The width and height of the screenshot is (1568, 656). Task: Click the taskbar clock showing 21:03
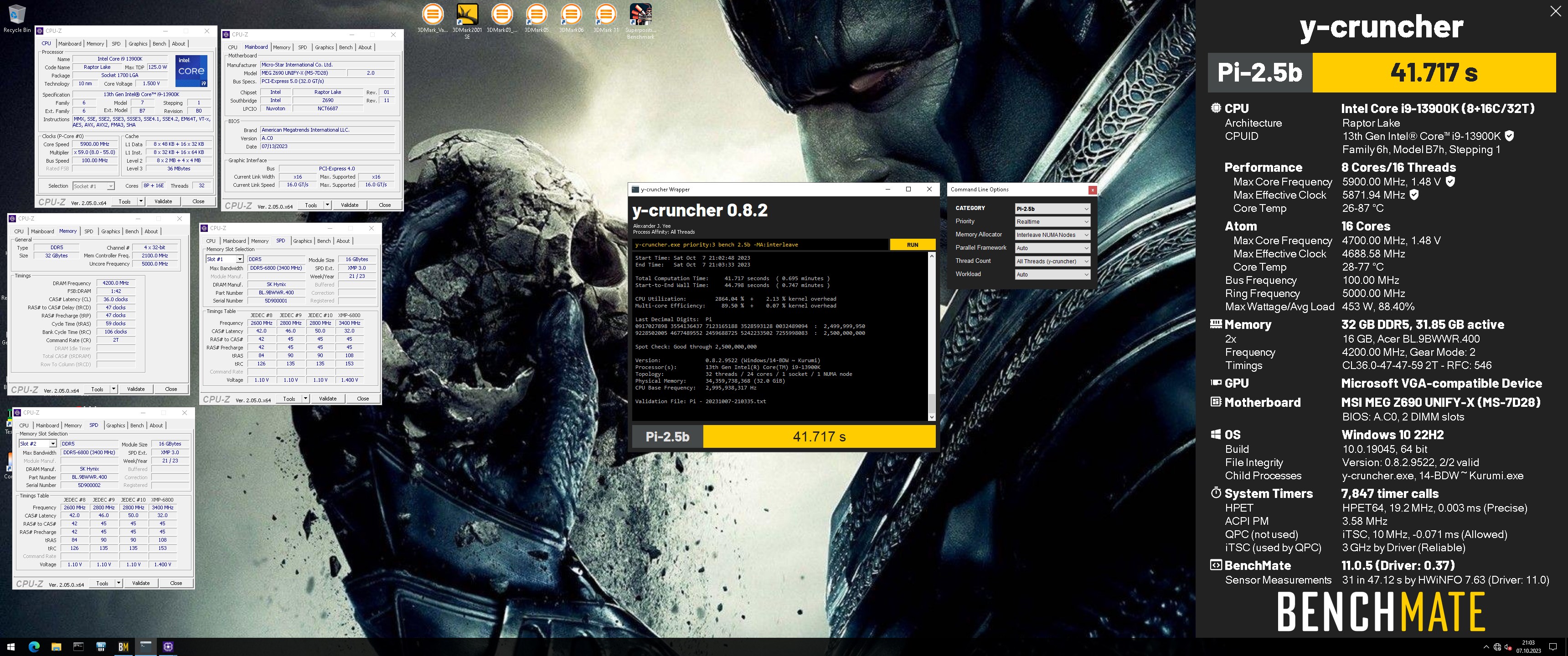(1528, 646)
